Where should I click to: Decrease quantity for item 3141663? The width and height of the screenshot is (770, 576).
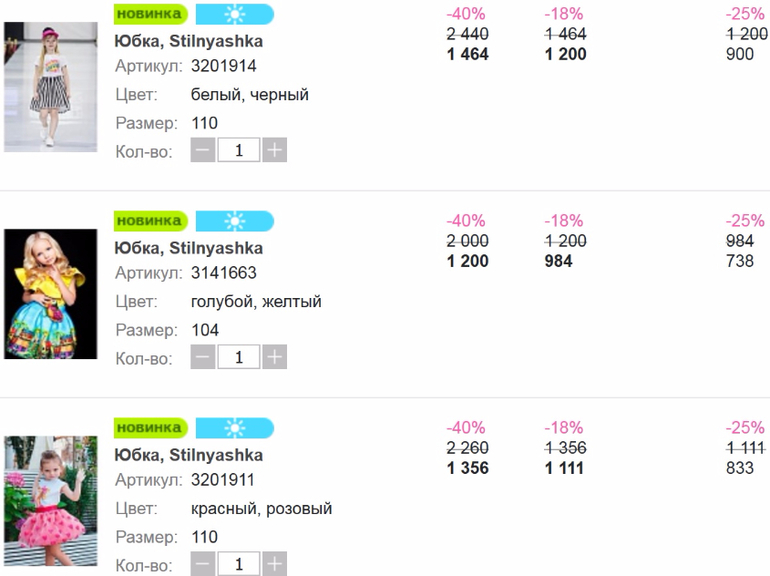(x=203, y=357)
